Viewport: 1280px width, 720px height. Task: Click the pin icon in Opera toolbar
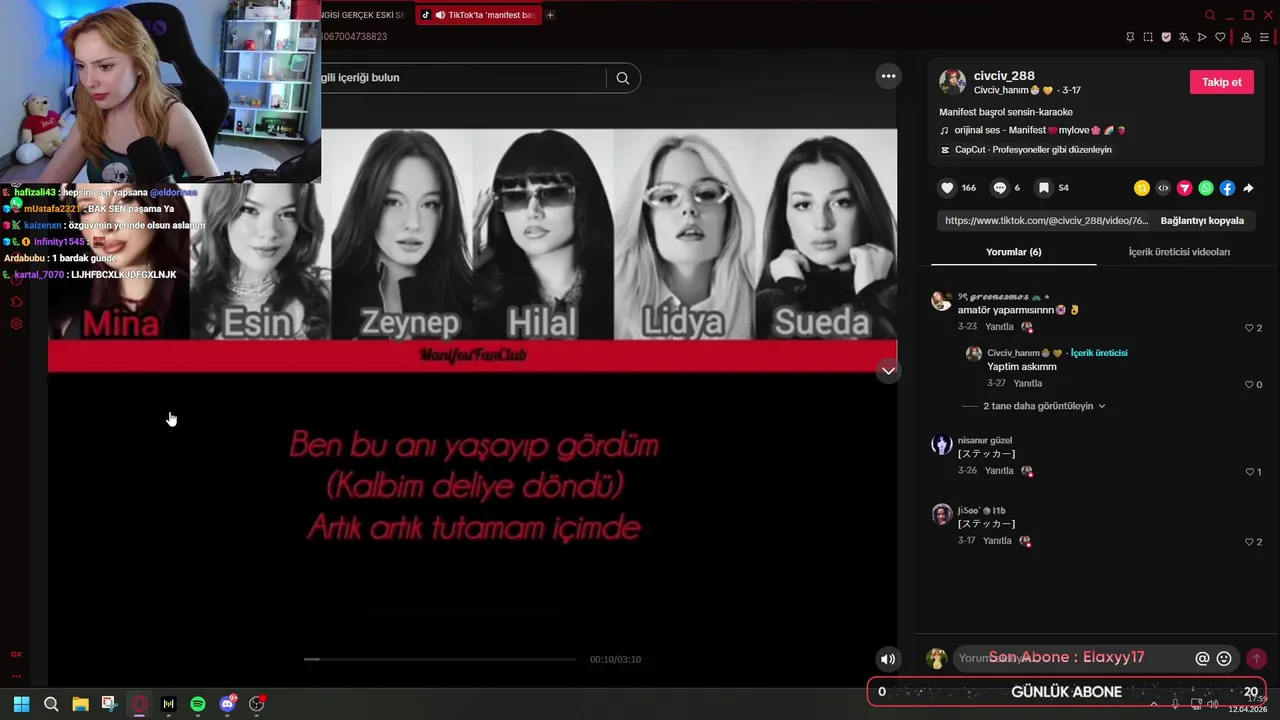click(x=1130, y=37)
